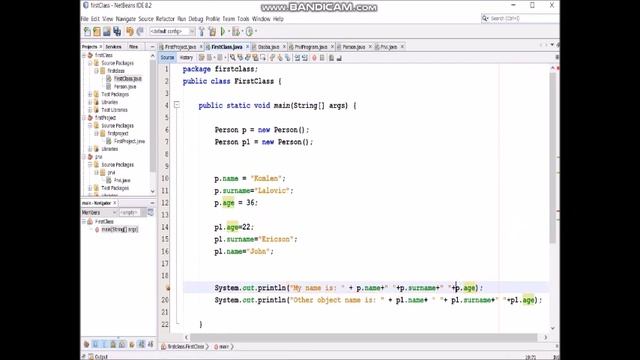Close the FirstClass.java editor tab
The height and width of the screenshot is (360, 640).
pyautogui.click(x=247, y=47)
